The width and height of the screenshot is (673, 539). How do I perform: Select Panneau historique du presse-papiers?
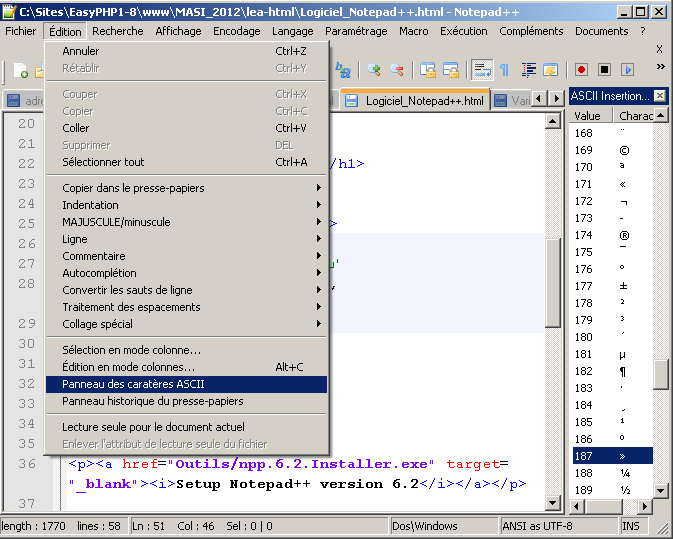click(x=186, y=401)
